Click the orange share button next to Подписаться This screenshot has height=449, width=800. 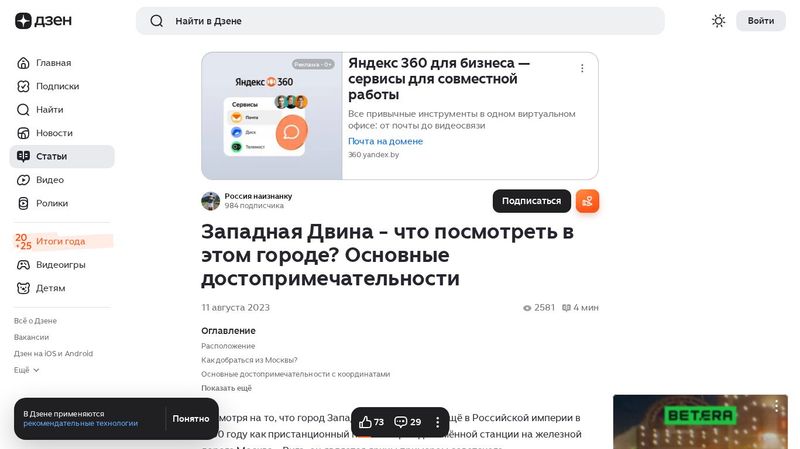587,201
